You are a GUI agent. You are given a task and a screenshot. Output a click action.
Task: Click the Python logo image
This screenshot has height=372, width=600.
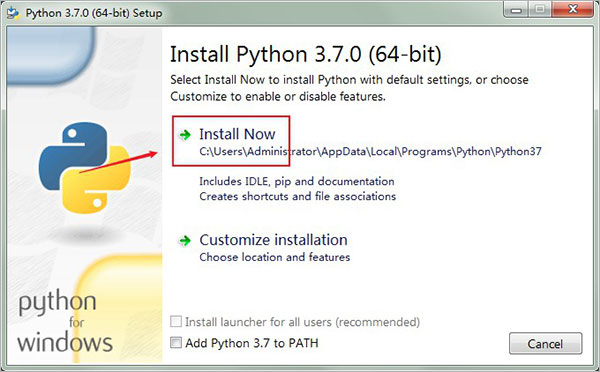coord(85,168)
